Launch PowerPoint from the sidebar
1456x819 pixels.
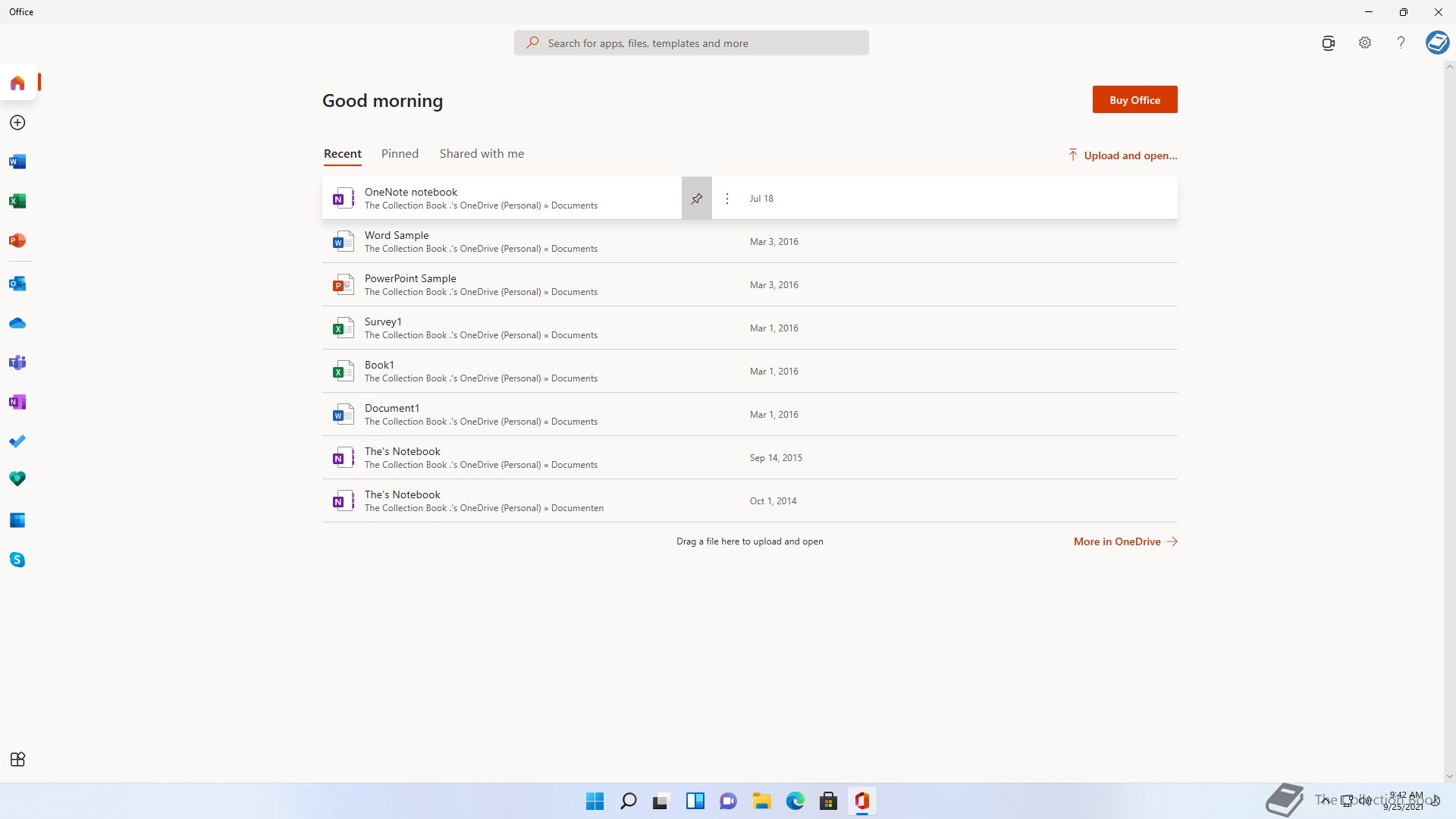point(17,240)
